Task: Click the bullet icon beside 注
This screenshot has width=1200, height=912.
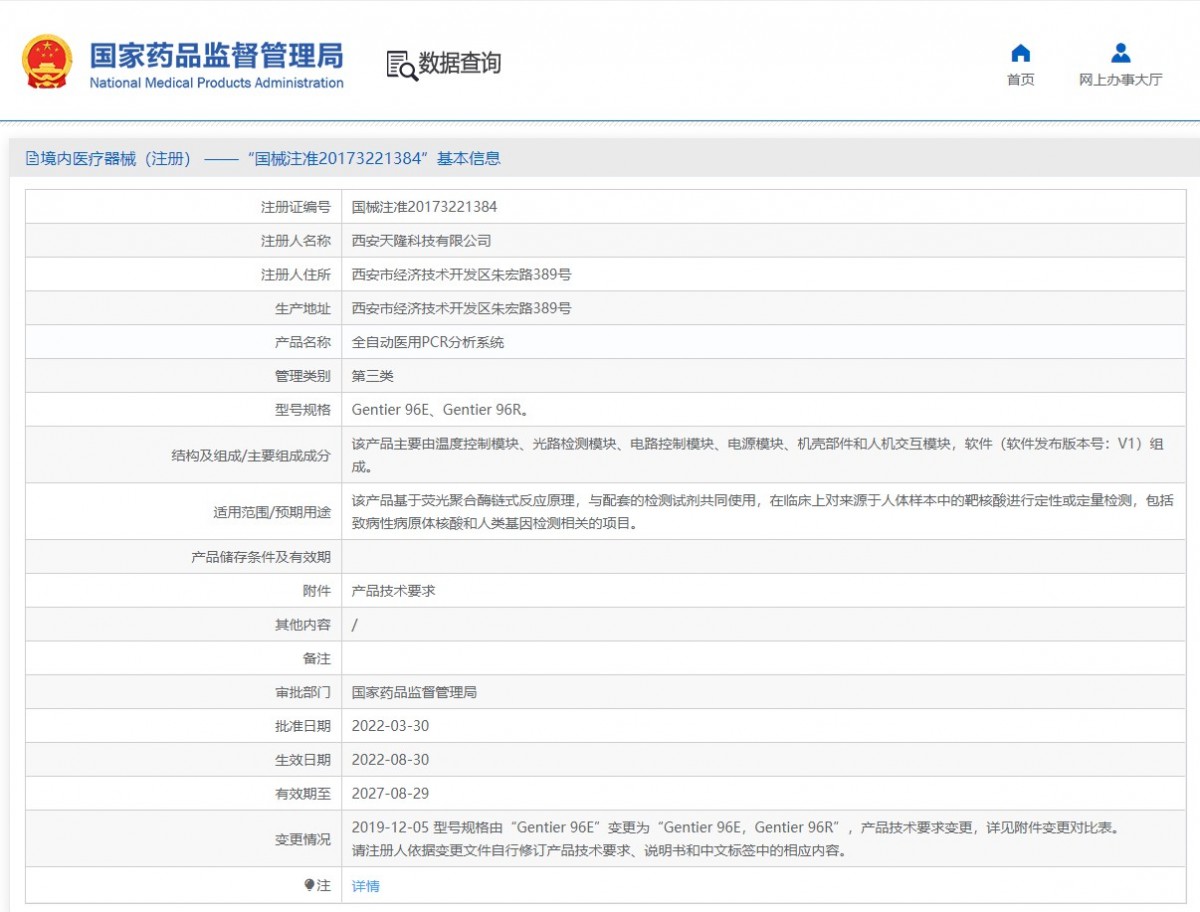Action: click(x=310, y=885)
